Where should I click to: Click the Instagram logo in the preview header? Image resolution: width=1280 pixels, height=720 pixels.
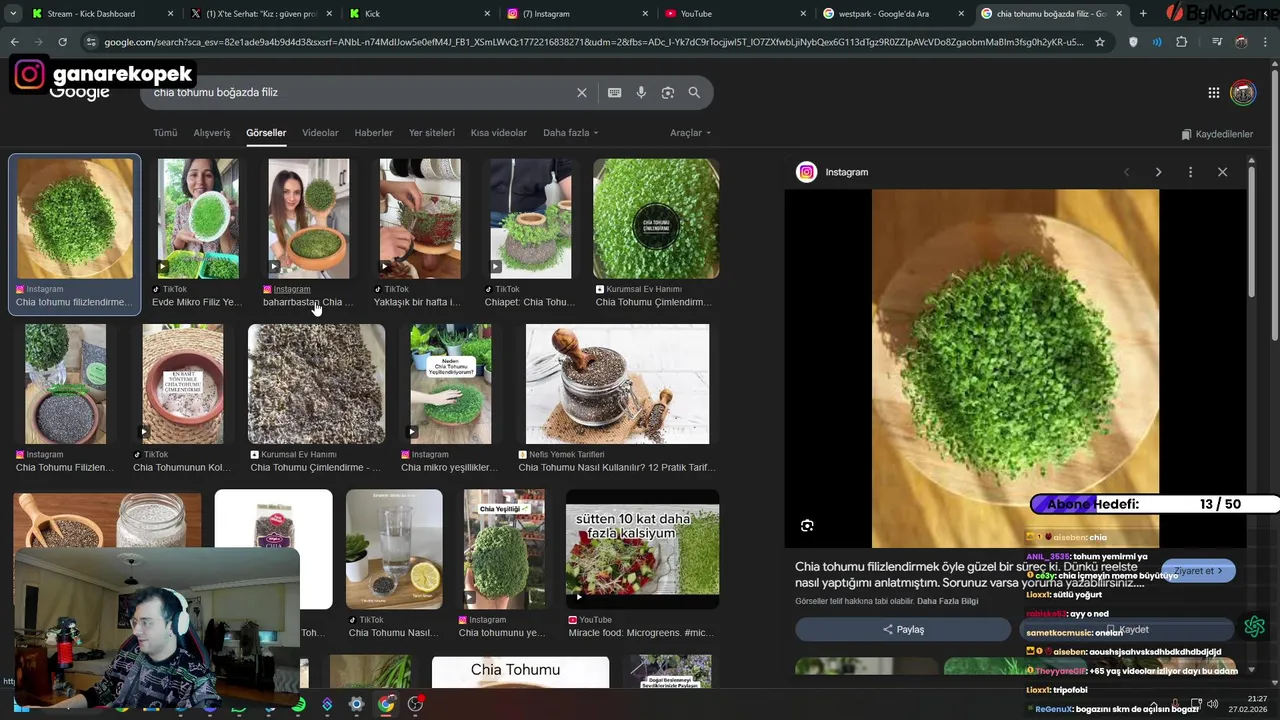click(806, 172)
